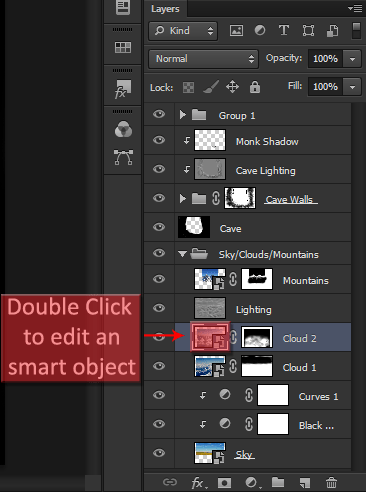Viewport: 366px width, 492px height.
Task: Hide the Group 1 layer group
Action: coord(159,114)
